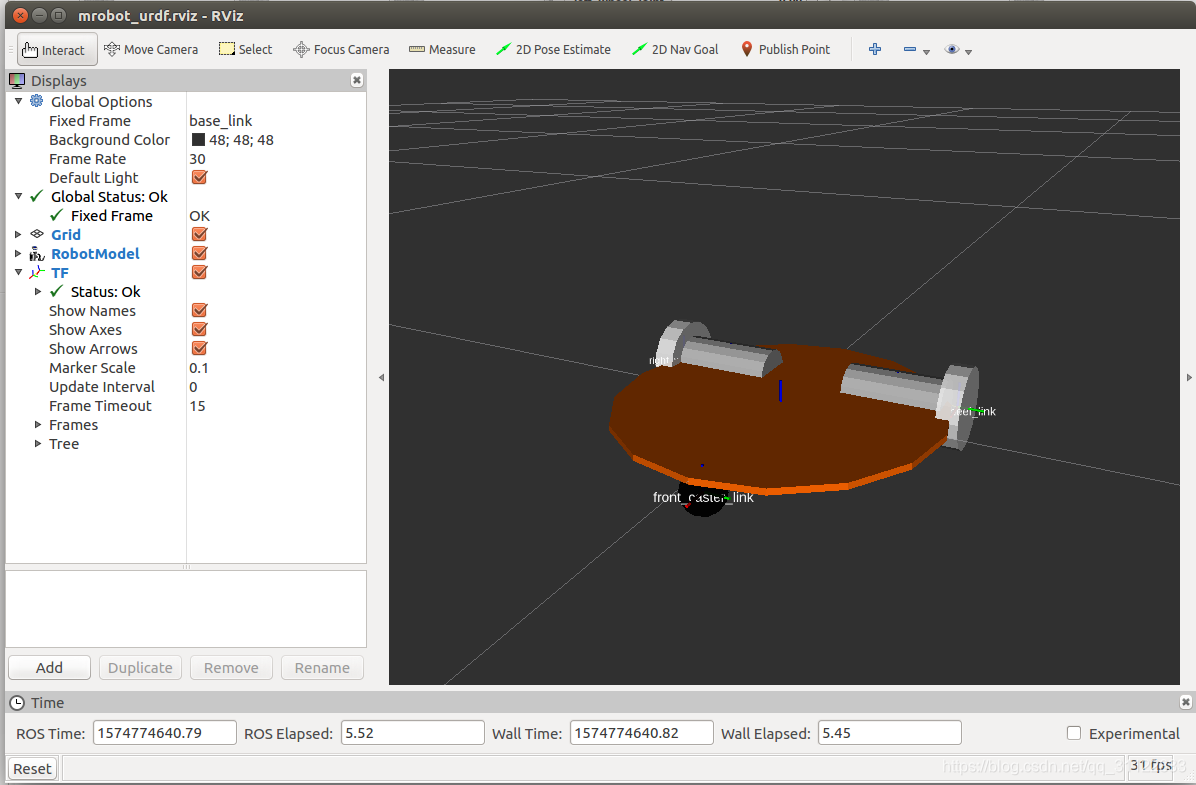Click the Displays panel monitor icon
Viewport: 1196px width, 785px height.
[x=17, y=80]
